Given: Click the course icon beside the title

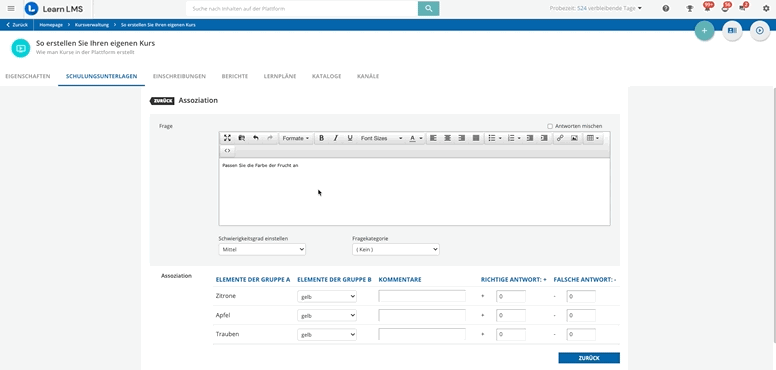Looking at the screenshot, I should pyautogui.click(x=21, y=48).
